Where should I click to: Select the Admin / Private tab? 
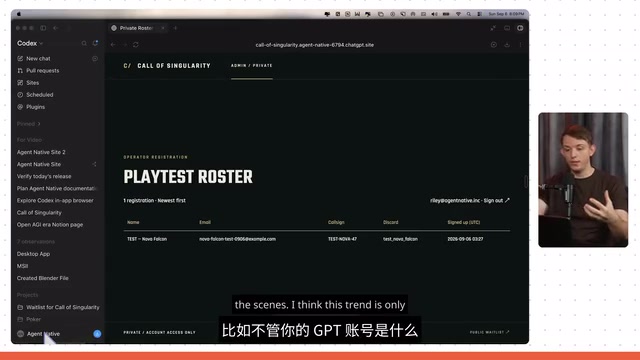point(251,66)
